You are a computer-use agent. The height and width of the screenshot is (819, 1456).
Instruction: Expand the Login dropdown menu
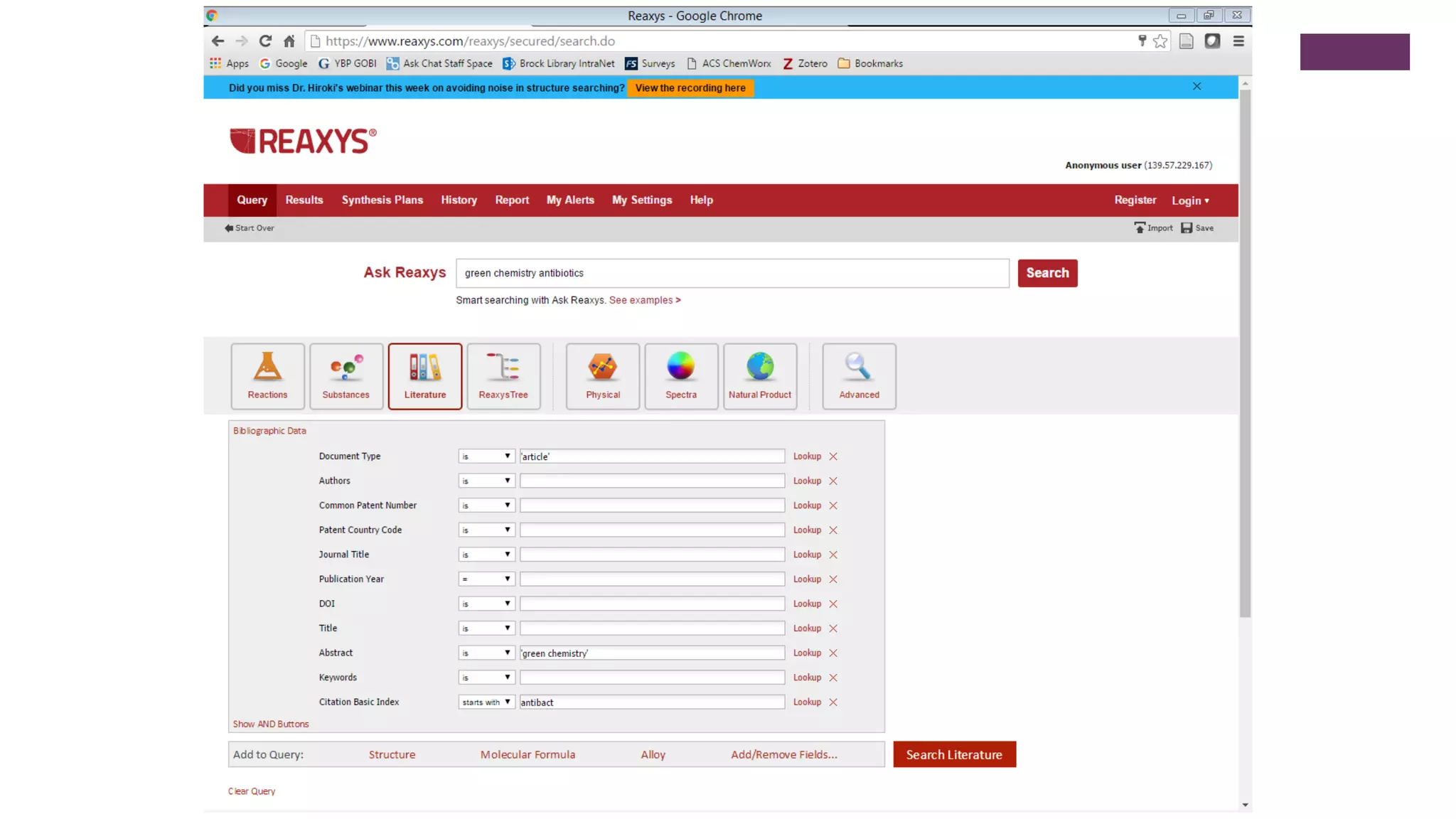(x=1190, y=200)
